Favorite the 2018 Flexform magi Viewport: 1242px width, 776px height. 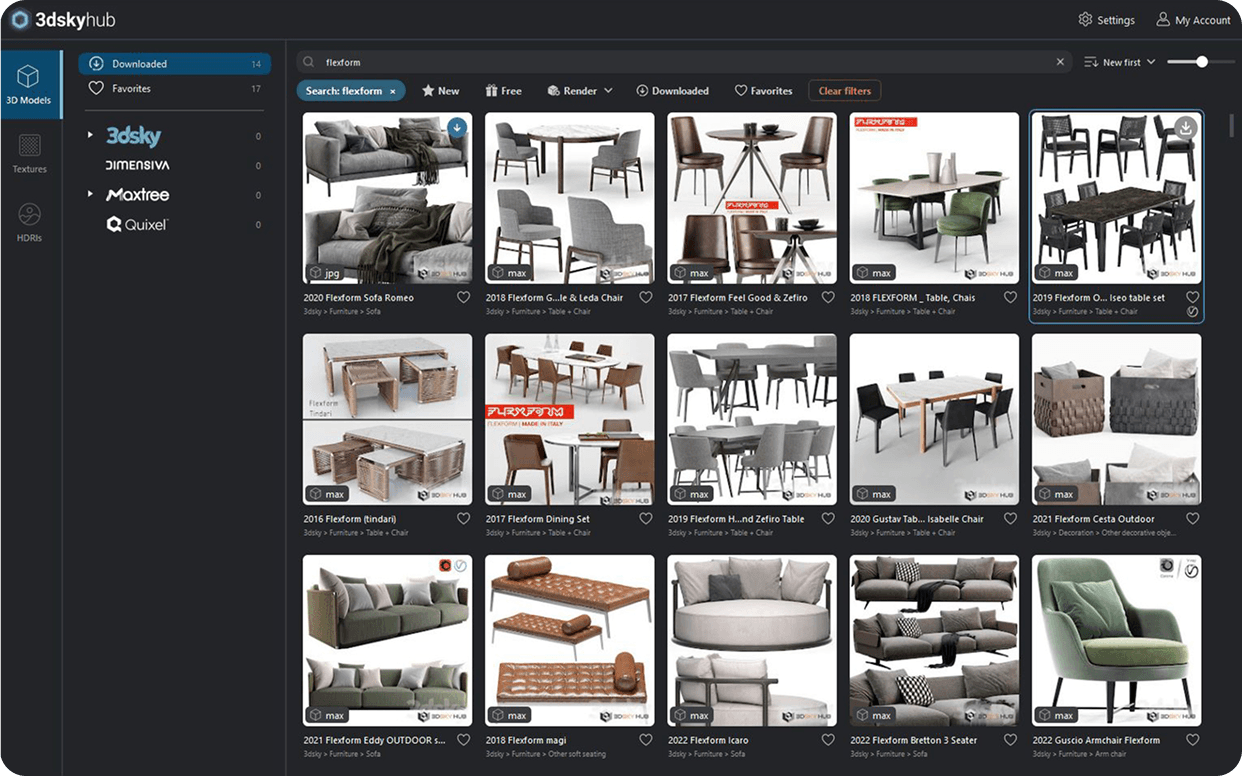tap(646, 740)
